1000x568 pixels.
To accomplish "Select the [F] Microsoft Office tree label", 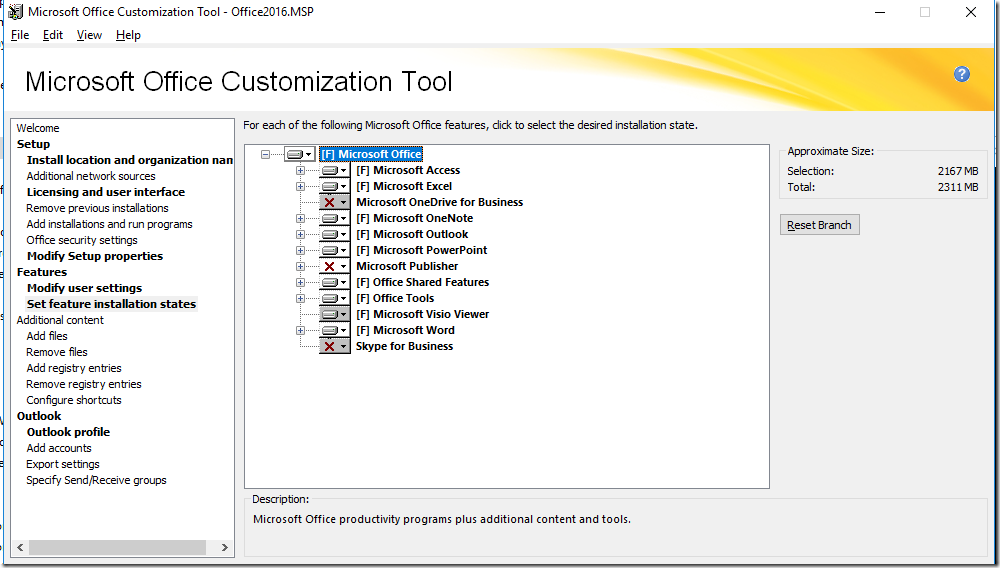I will coord(371,154).
